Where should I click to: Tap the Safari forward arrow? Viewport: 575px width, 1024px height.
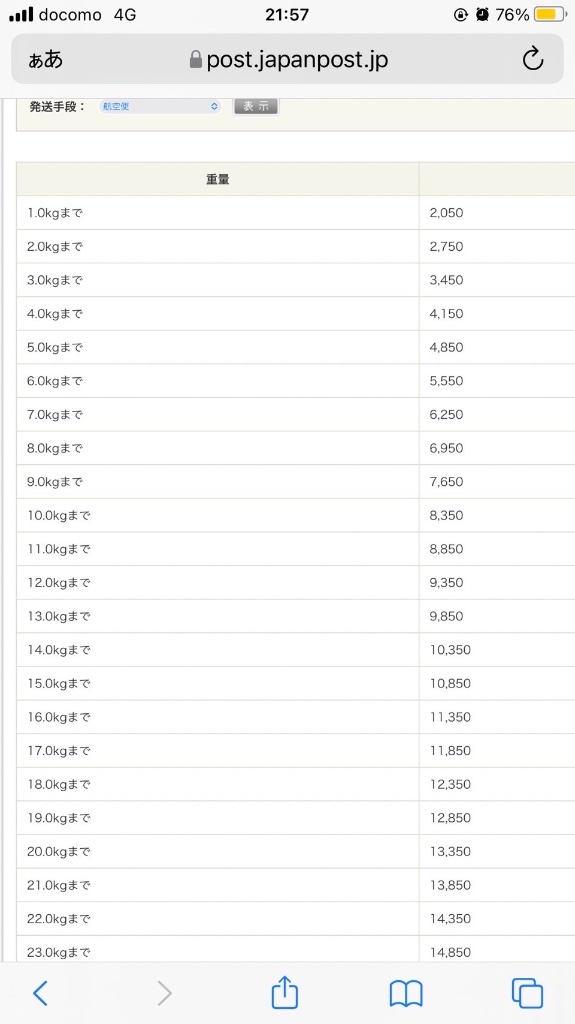point(164,993)
